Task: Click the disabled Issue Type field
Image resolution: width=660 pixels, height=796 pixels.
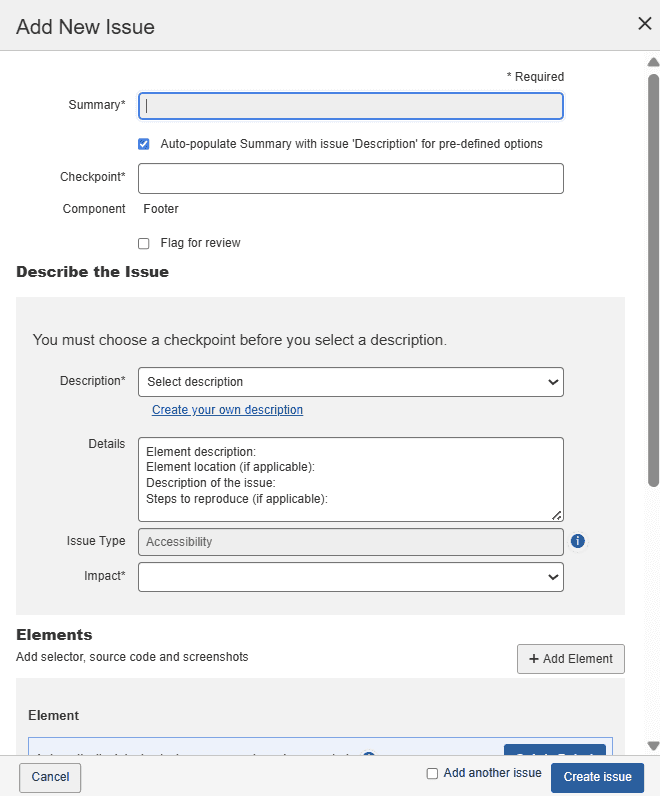Action: pos(350,542)
